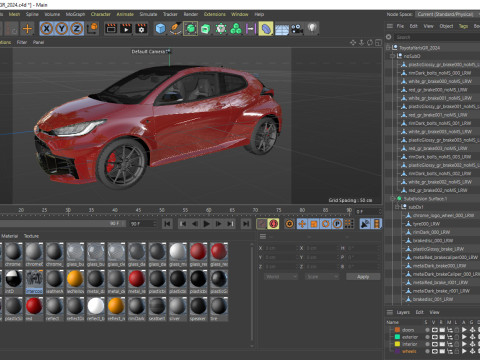Collapse the noSubD group
This screenshot has height=360, width=480.
click(x=393, y=56)
